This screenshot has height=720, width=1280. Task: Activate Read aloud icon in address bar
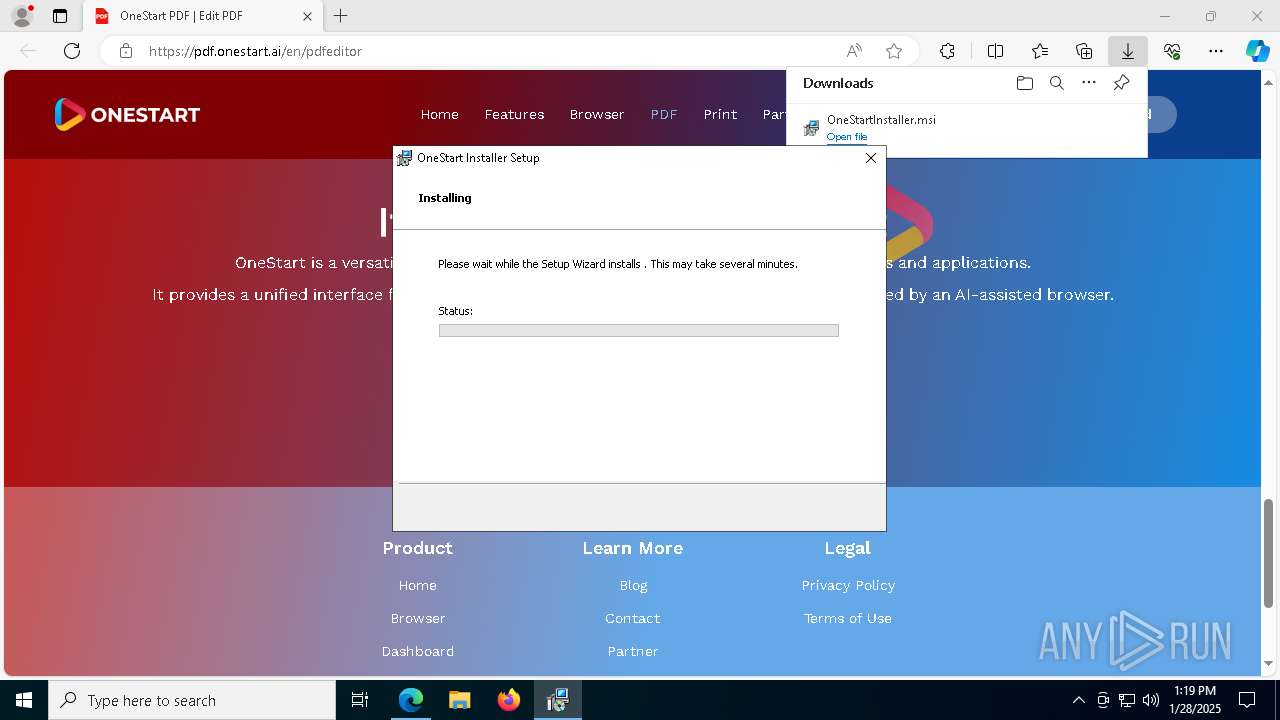pyautogui.click(x=854, y=51)
